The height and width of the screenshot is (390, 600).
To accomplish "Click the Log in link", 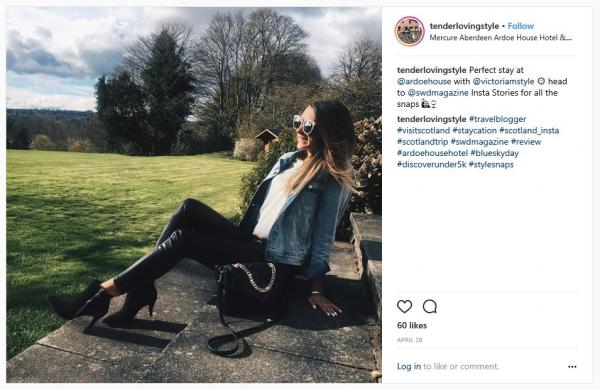I will pyautogui.click(x=409, y=366).
